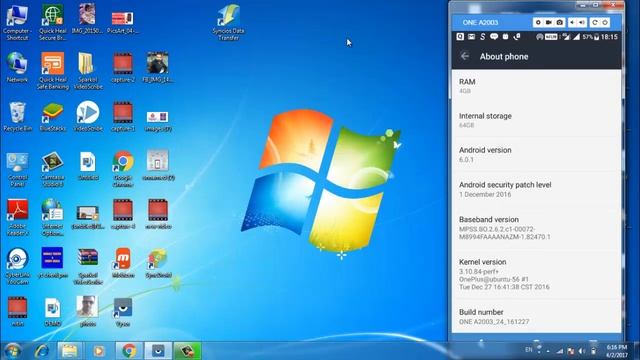Click the camera screenshot icon in Vysor toolbar
Screen dimensions: 640x360
pos(560,22)
